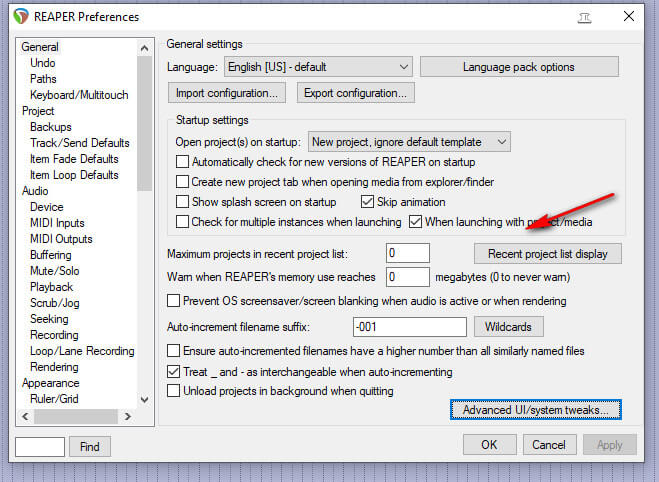Click the pin window icon in title bar
The width and height of the screenshot is (659, 482).
coord(584,18)
